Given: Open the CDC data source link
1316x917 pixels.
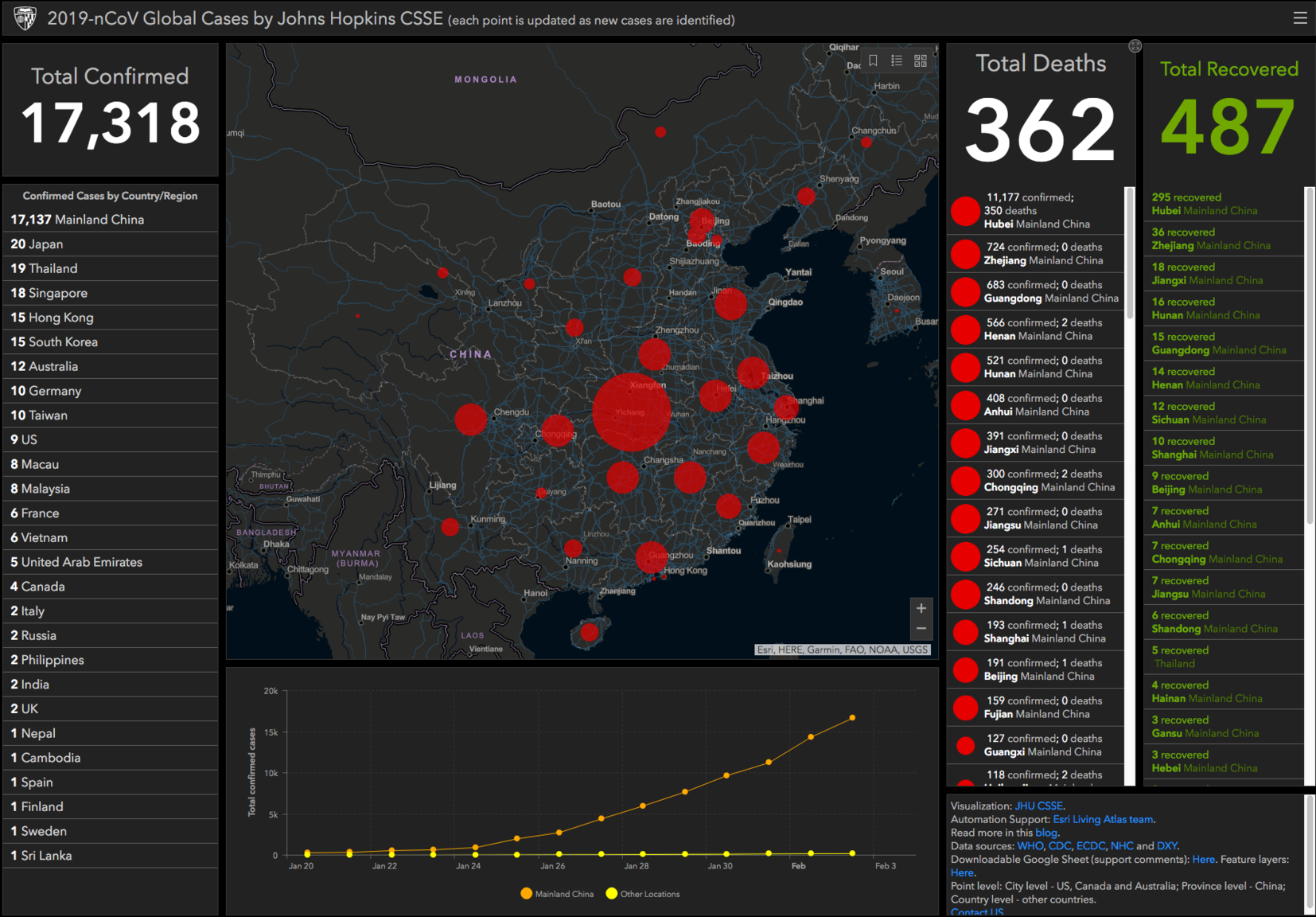Looking at the screenshot, I should pyautogui.click(x=1059, y=845).
